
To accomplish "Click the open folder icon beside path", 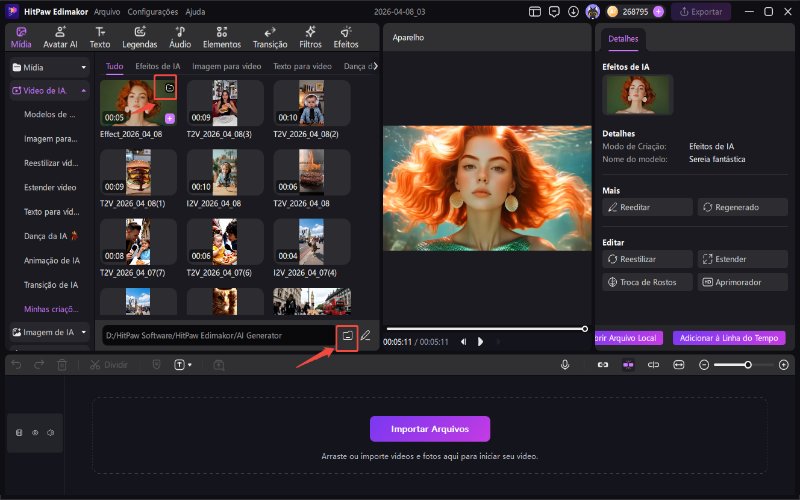I will point(346,336).
